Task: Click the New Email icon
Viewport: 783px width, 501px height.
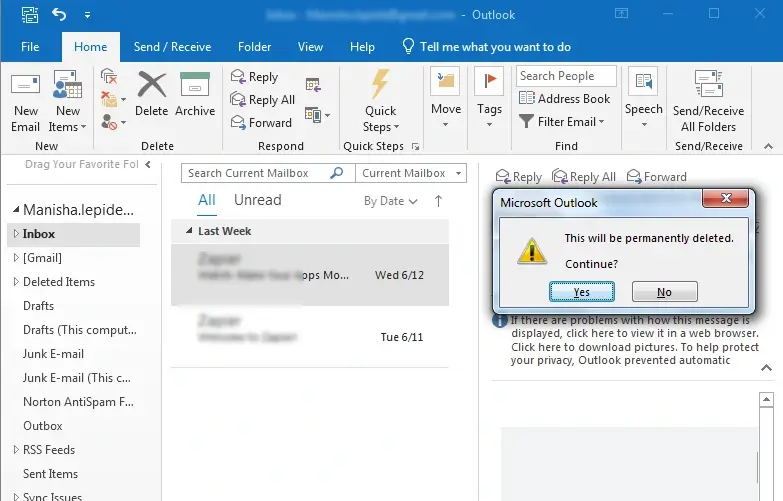Action: coord(25,87)
